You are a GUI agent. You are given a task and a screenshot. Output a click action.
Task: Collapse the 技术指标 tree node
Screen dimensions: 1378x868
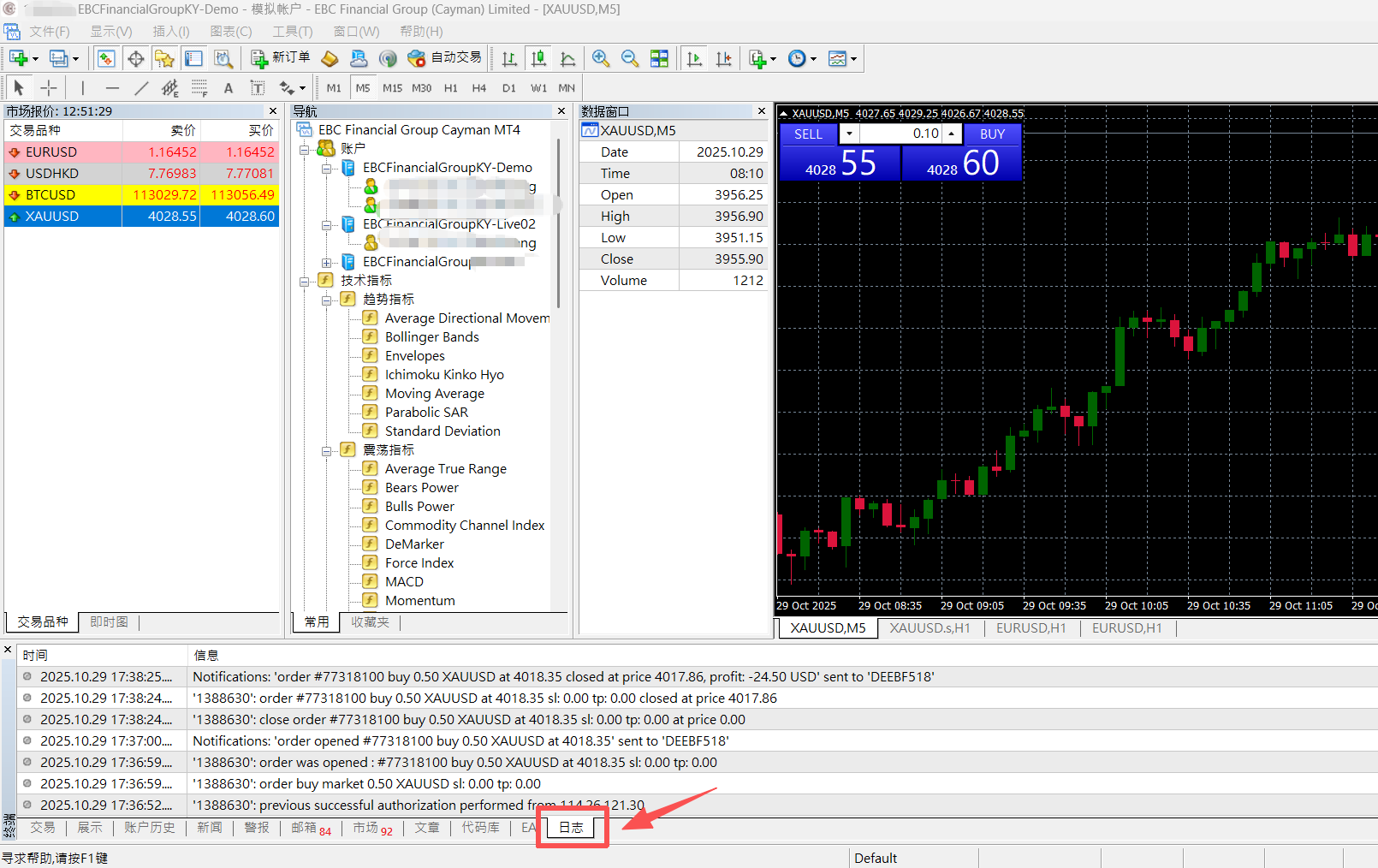pyautogui.click(x=305, y=281)
